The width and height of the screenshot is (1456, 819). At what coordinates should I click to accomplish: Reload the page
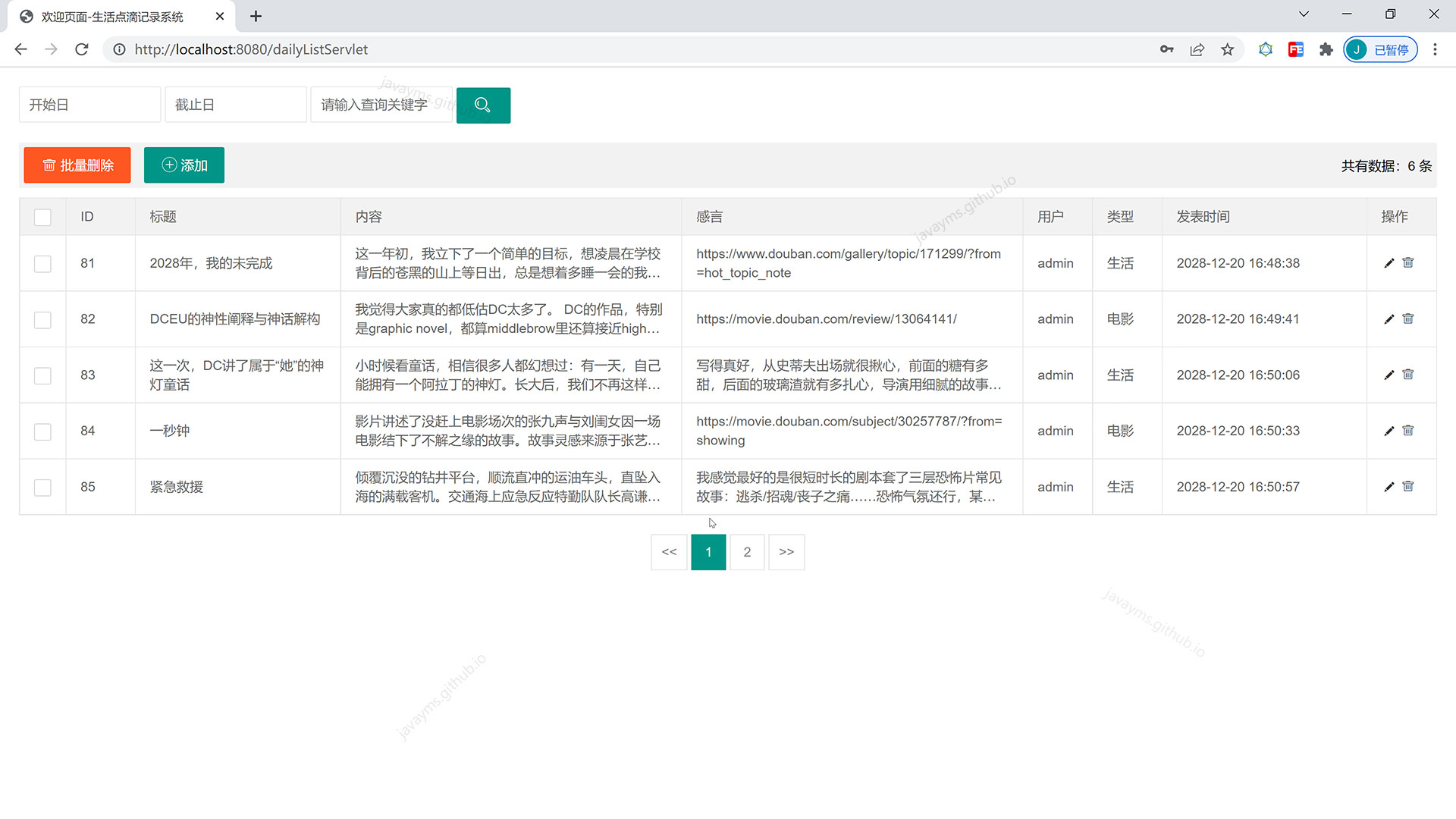click(82, 50)
